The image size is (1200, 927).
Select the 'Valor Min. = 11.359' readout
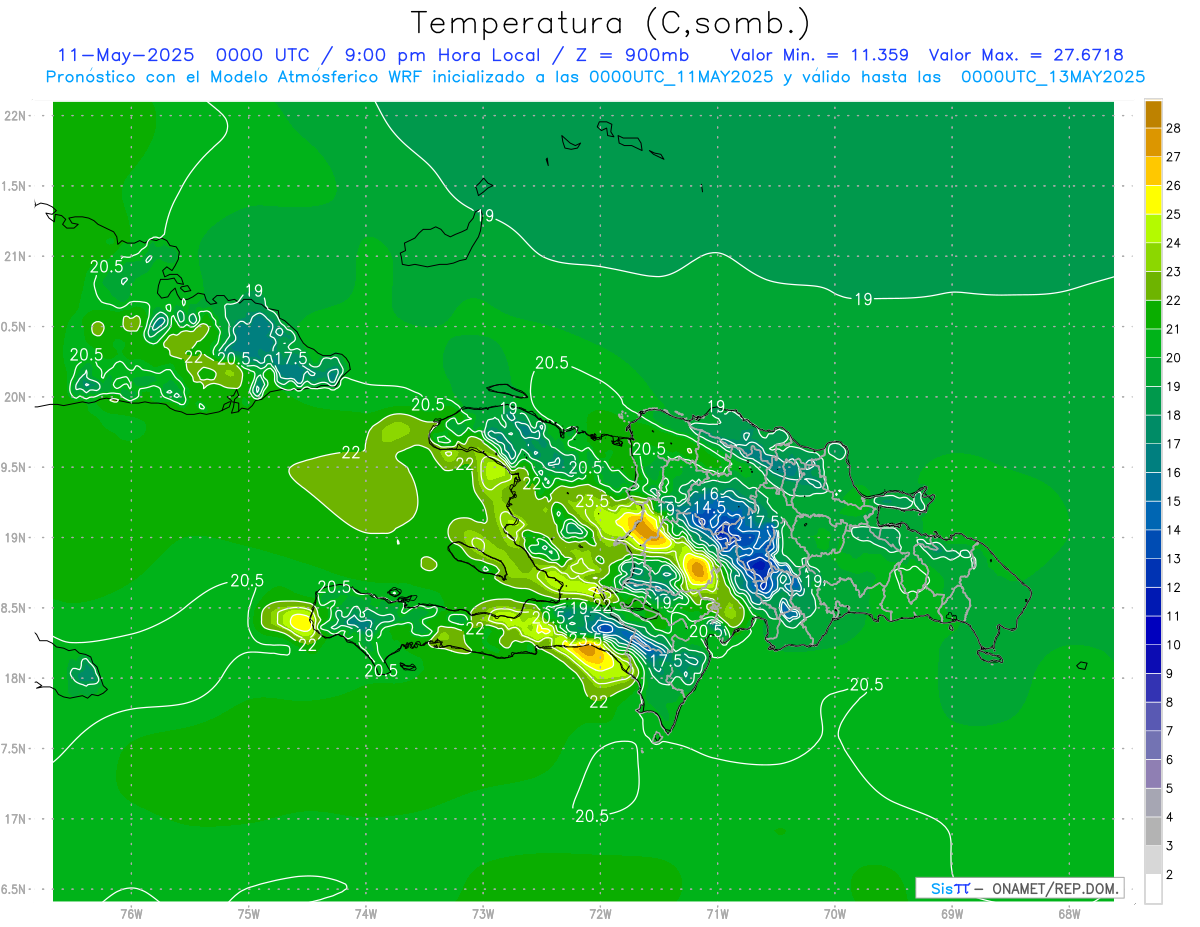pos(819,55)
